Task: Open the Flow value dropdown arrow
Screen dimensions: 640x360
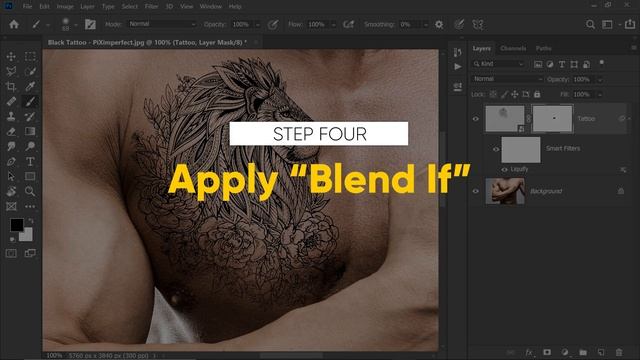Action: [333, 24]
